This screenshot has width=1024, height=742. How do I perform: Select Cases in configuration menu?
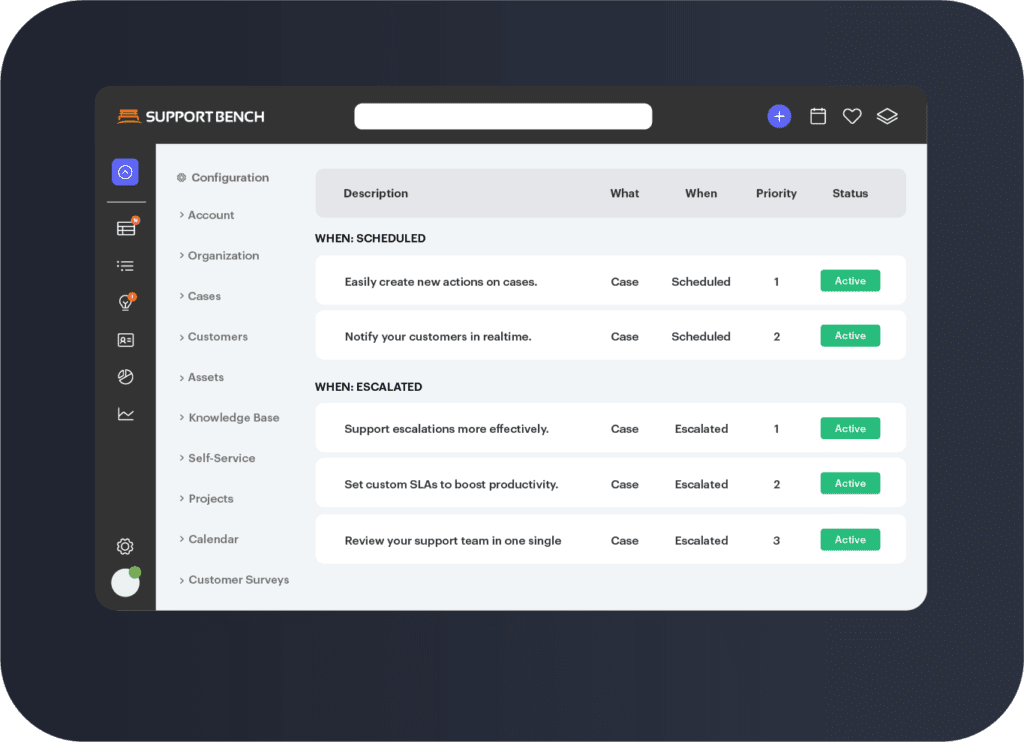pos(204,296)
